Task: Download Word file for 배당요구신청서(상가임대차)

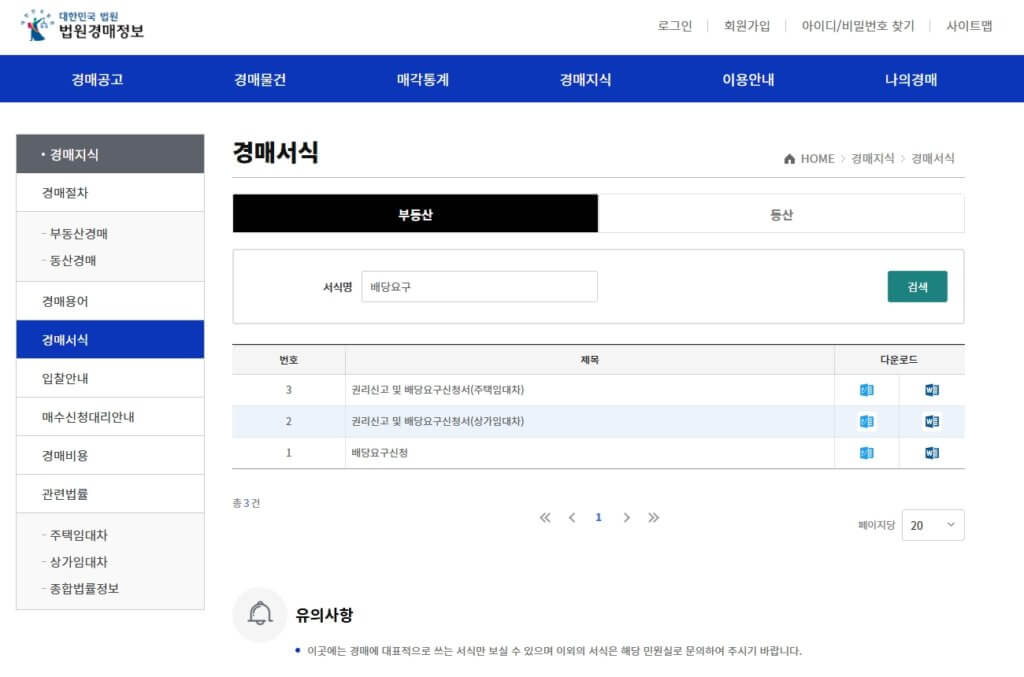Action: point(932,421)
